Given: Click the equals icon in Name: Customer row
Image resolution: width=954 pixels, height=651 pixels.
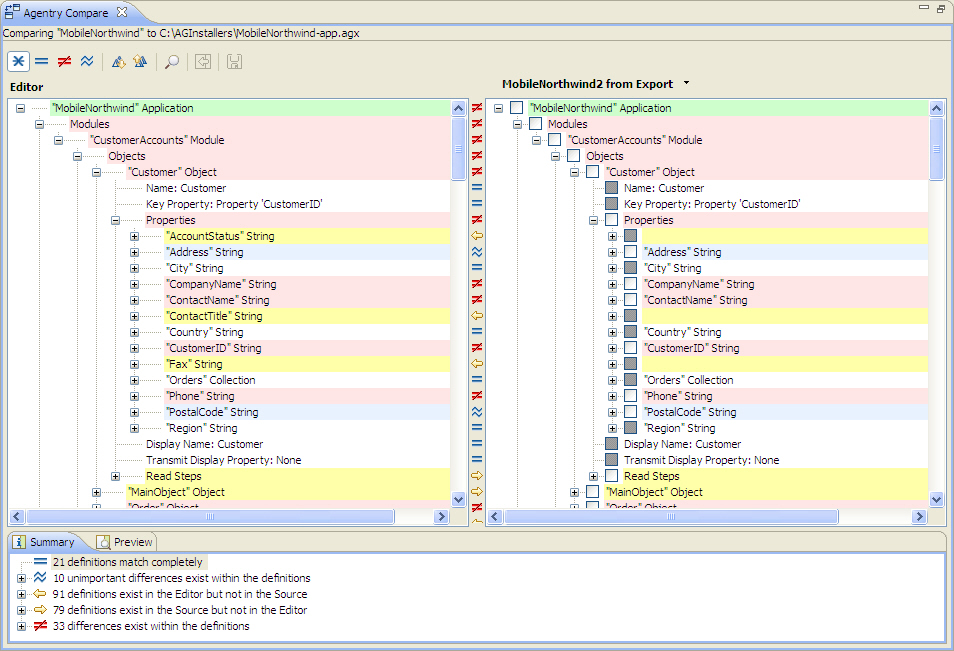Looking at the screenshot, I should coord(477,188).
